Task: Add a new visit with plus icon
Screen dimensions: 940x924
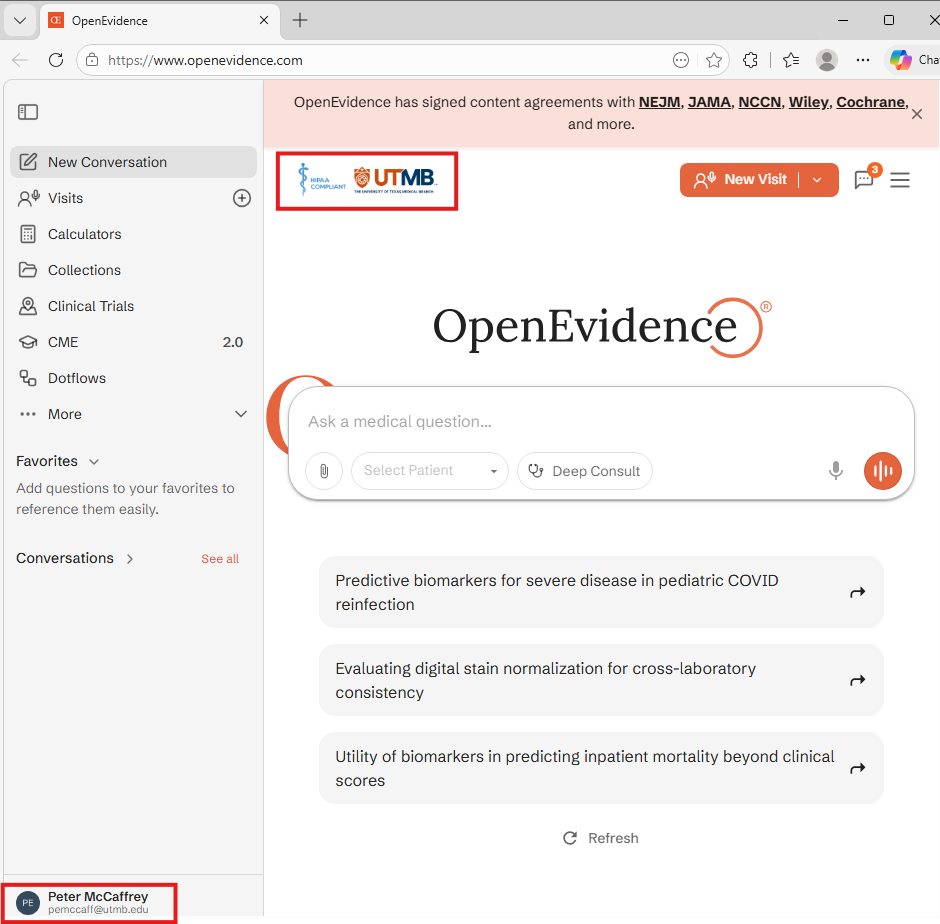Action: pos(242,198)
